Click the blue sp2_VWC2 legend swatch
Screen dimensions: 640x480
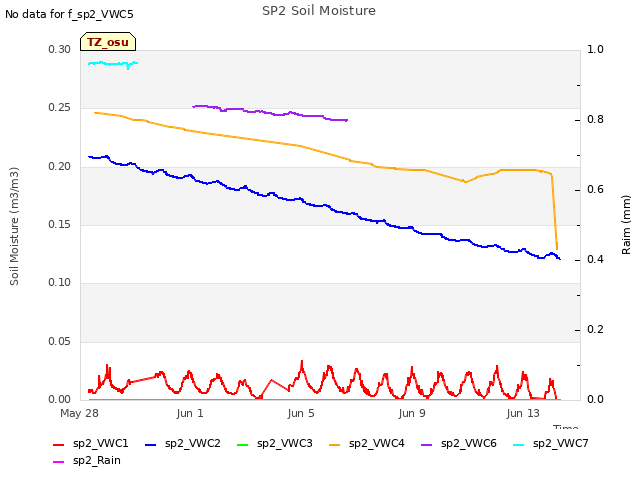click(151, 444)
